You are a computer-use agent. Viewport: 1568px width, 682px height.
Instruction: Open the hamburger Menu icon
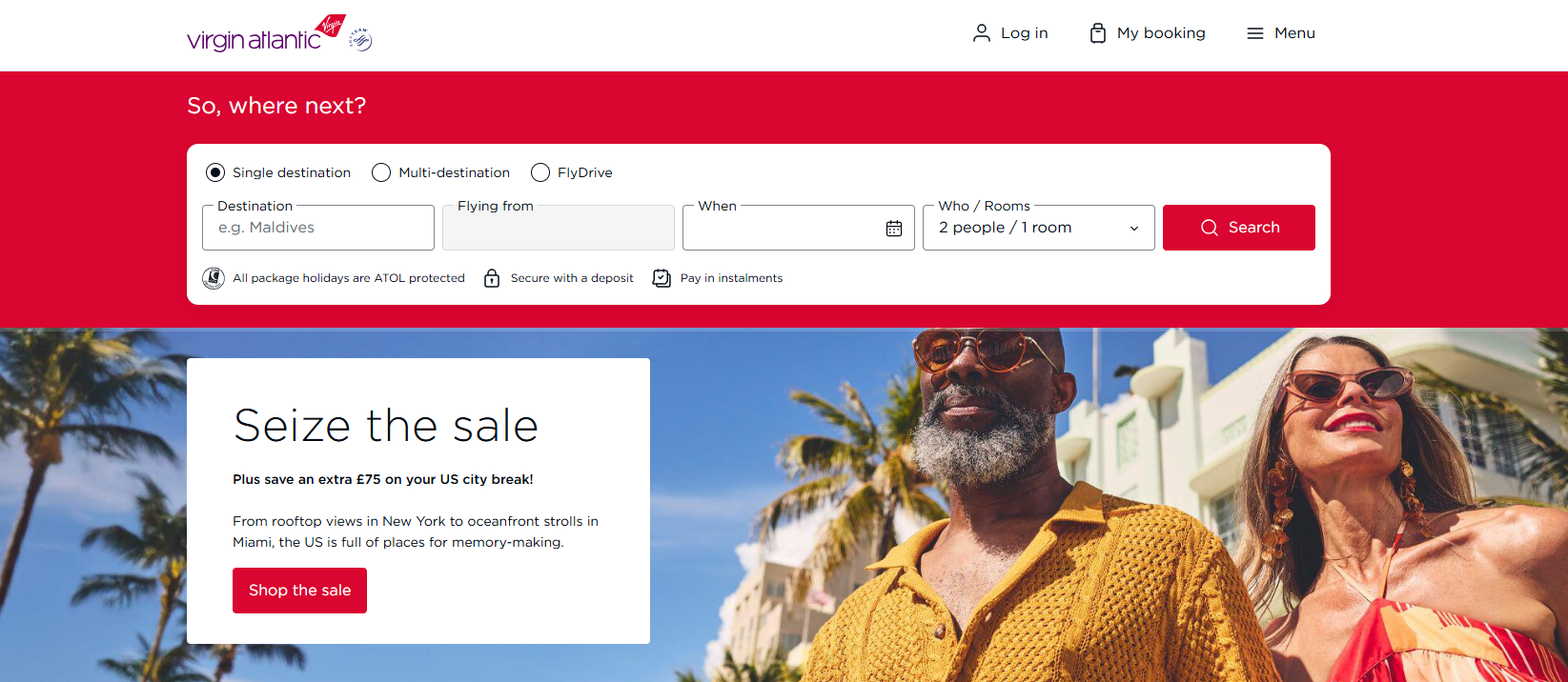(1255, 33)
